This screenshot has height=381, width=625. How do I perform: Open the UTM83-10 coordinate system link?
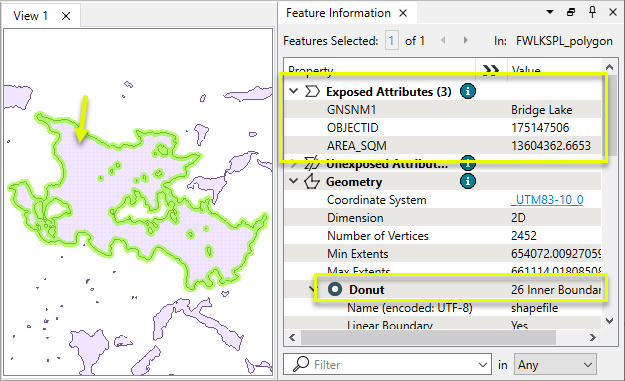(x=547, y=200)
